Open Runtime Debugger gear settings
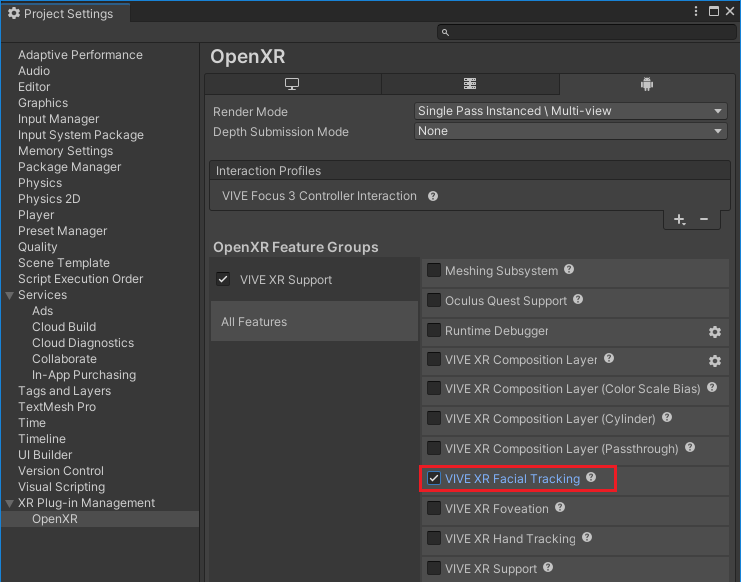This screenshot has width=741, height=582. pyautogui.click(x=715, y=332)
